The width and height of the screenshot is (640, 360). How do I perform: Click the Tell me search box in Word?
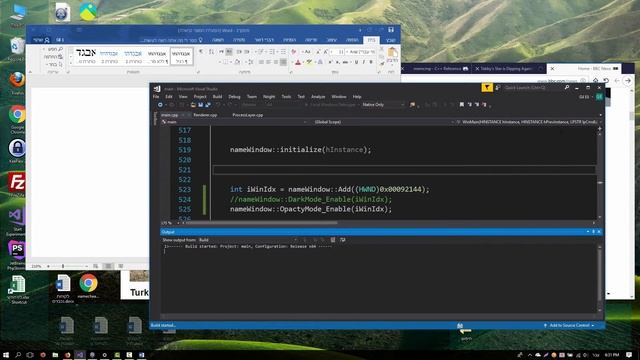coord(171,40)
